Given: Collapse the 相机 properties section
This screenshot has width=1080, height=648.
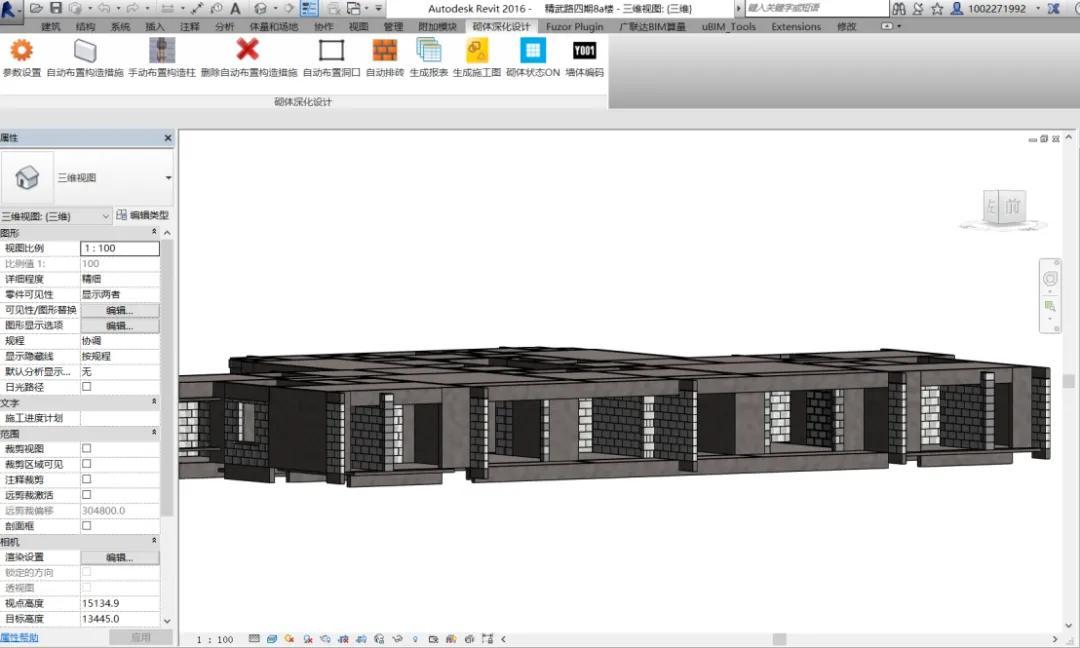Looking at the screenshot, I should (154, 541).
